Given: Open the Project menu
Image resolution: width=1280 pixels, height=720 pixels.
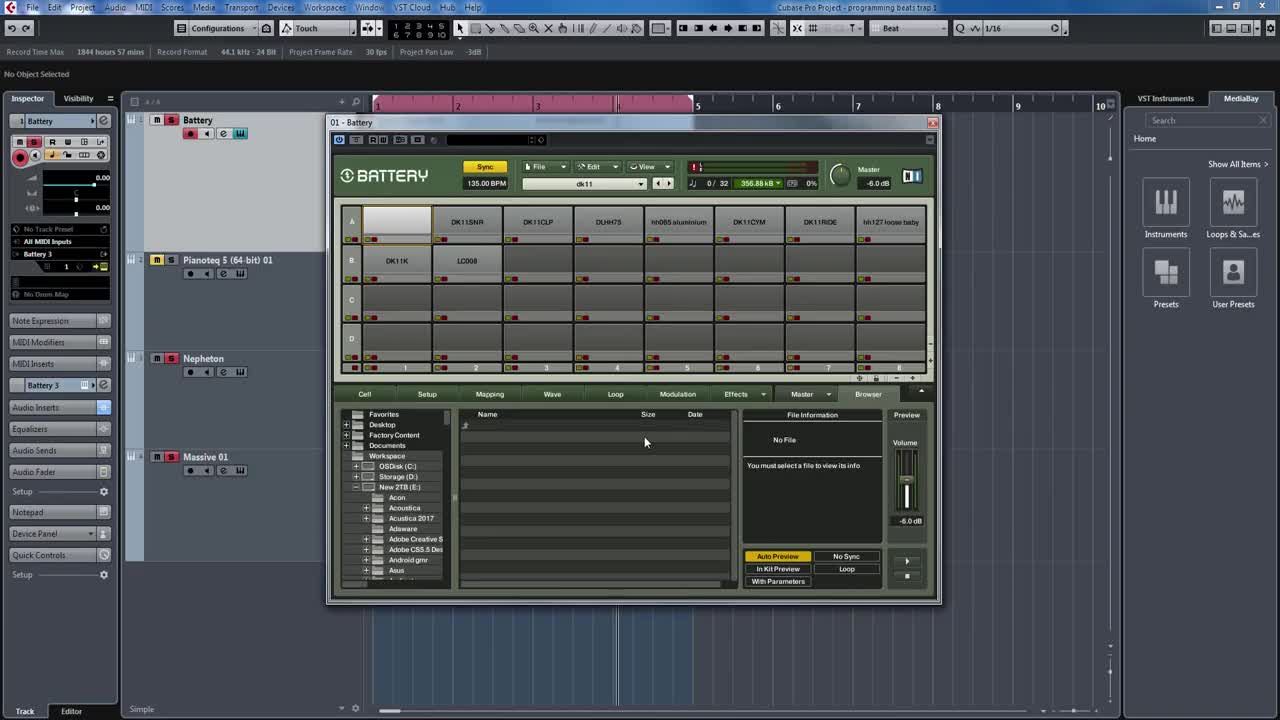Looking at the screenshot, I should 83,7.
